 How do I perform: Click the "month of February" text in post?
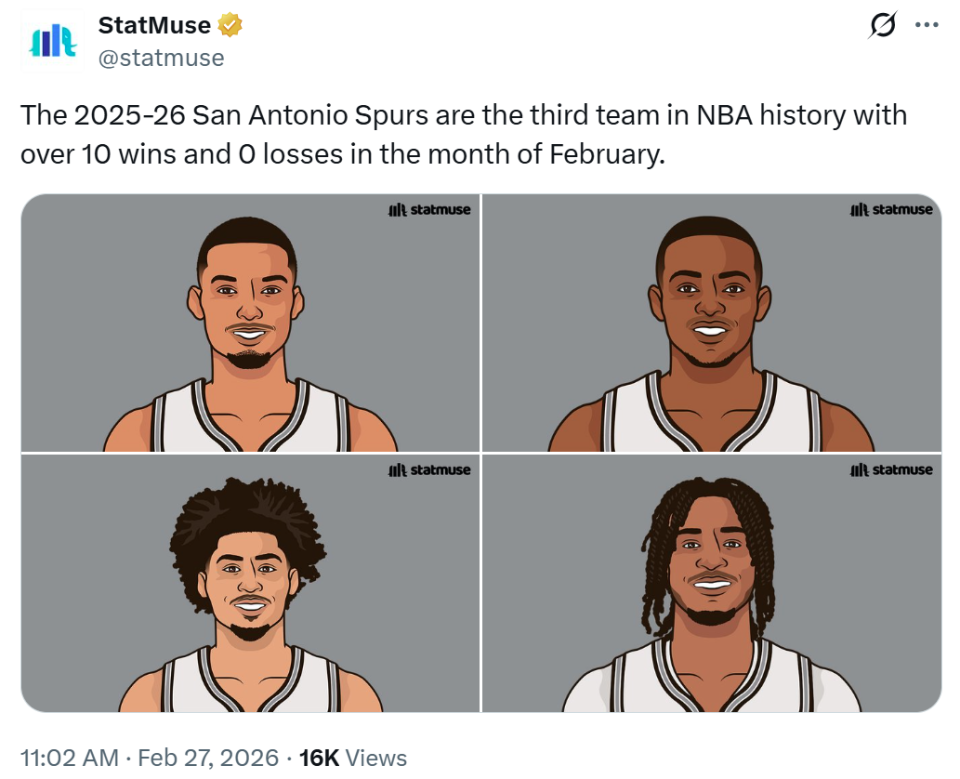pos(563,155)
